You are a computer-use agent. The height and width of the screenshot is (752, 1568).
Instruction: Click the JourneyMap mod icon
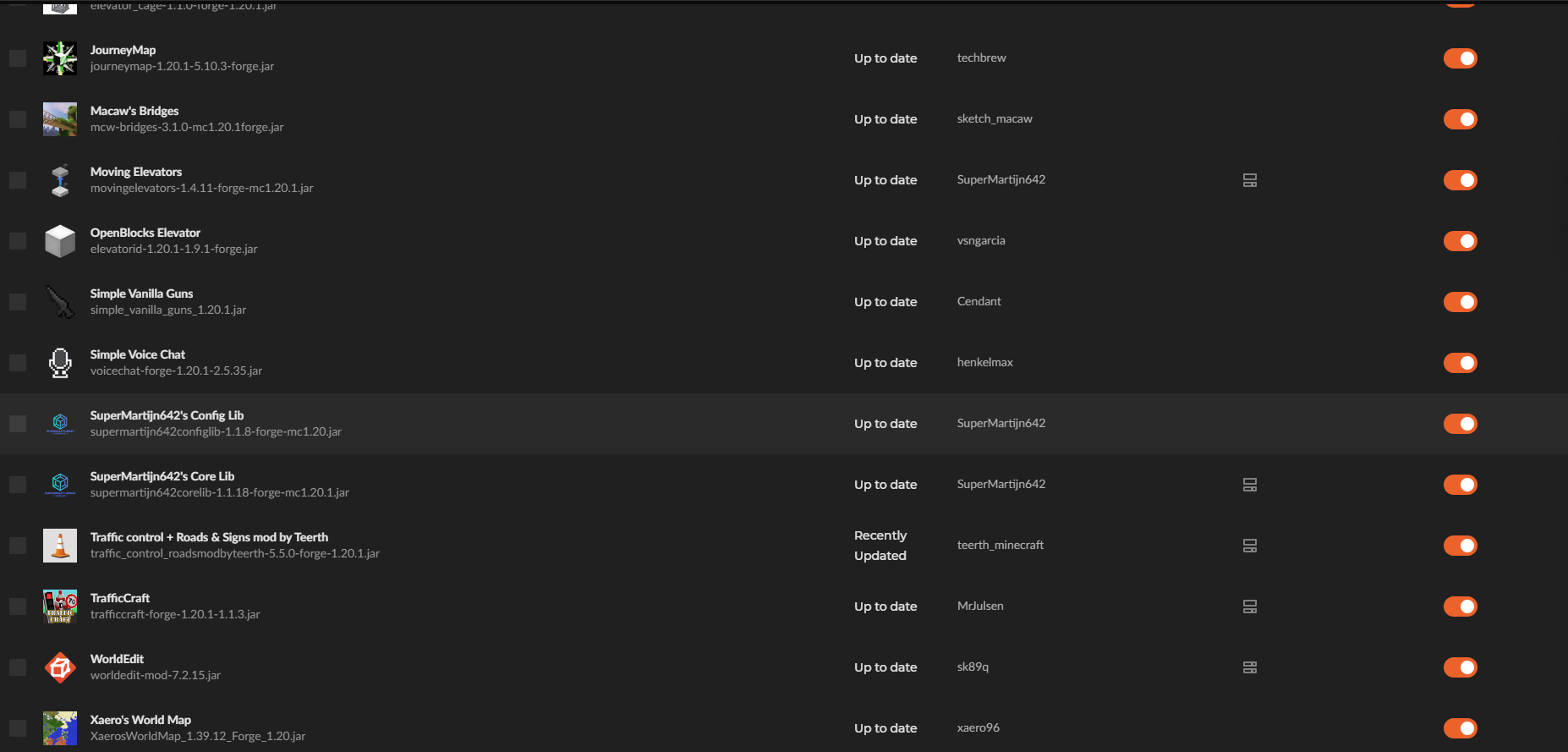point(60,58)
